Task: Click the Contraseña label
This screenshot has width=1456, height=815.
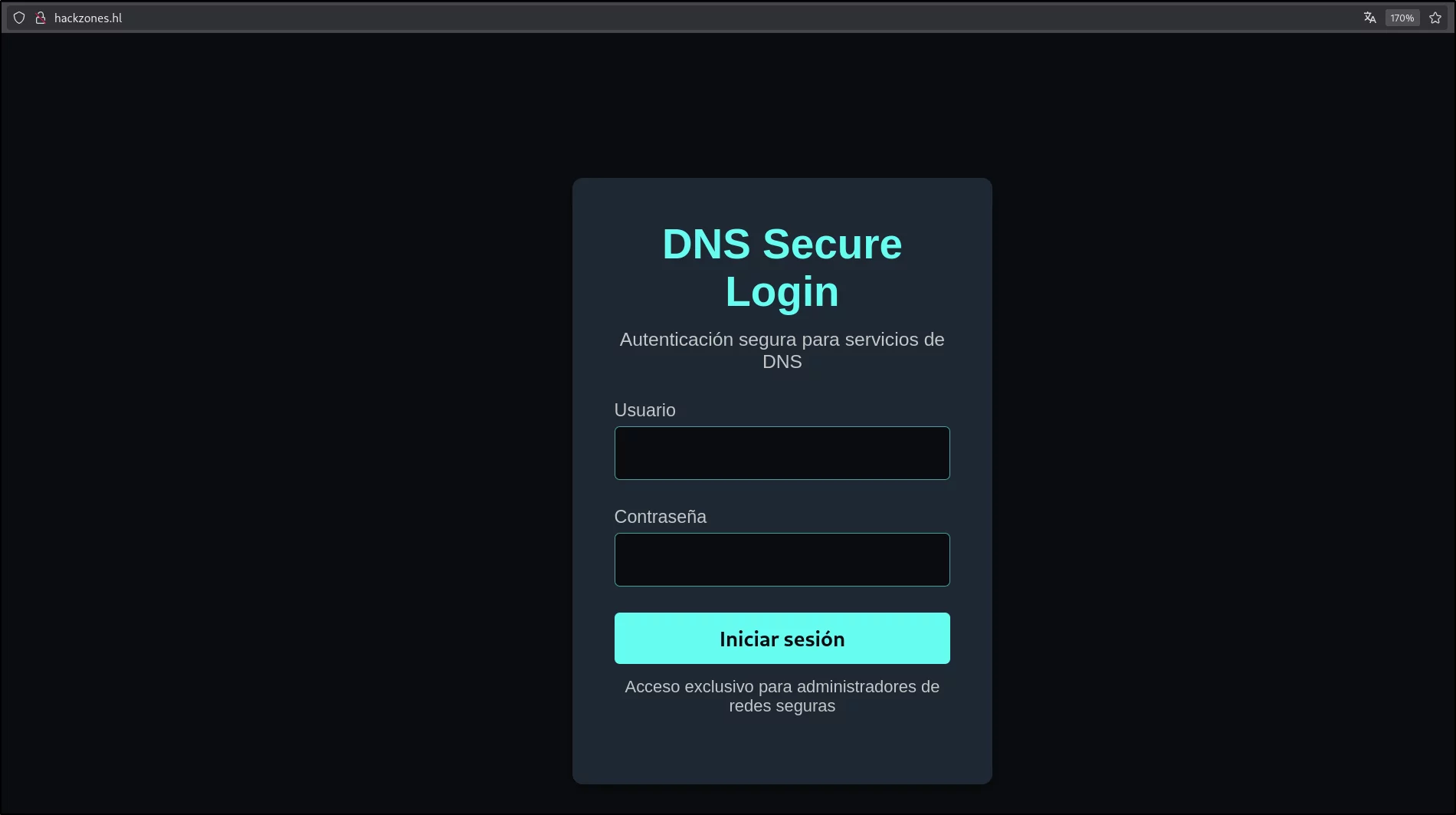Action: 660,517
